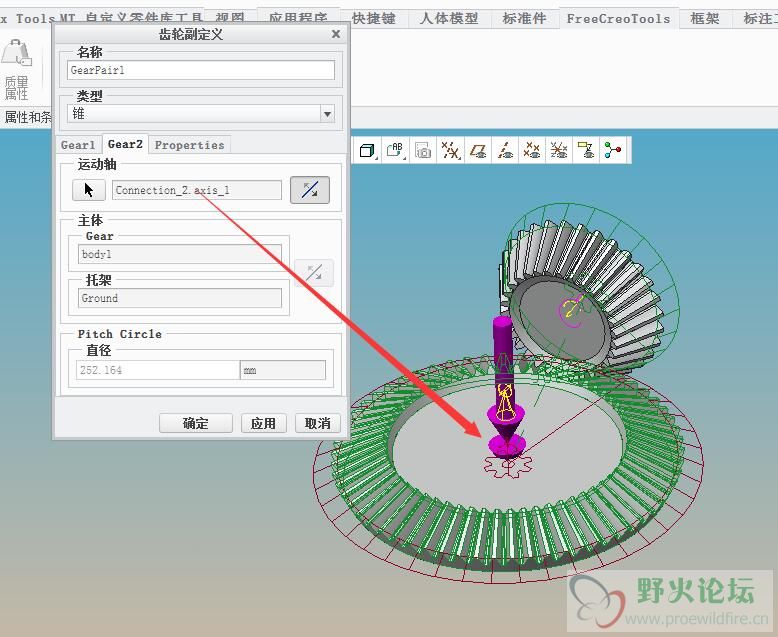Screen dimensions: 778x637
Task: Switch to the Gear1 tab
Action: [78, 145]
